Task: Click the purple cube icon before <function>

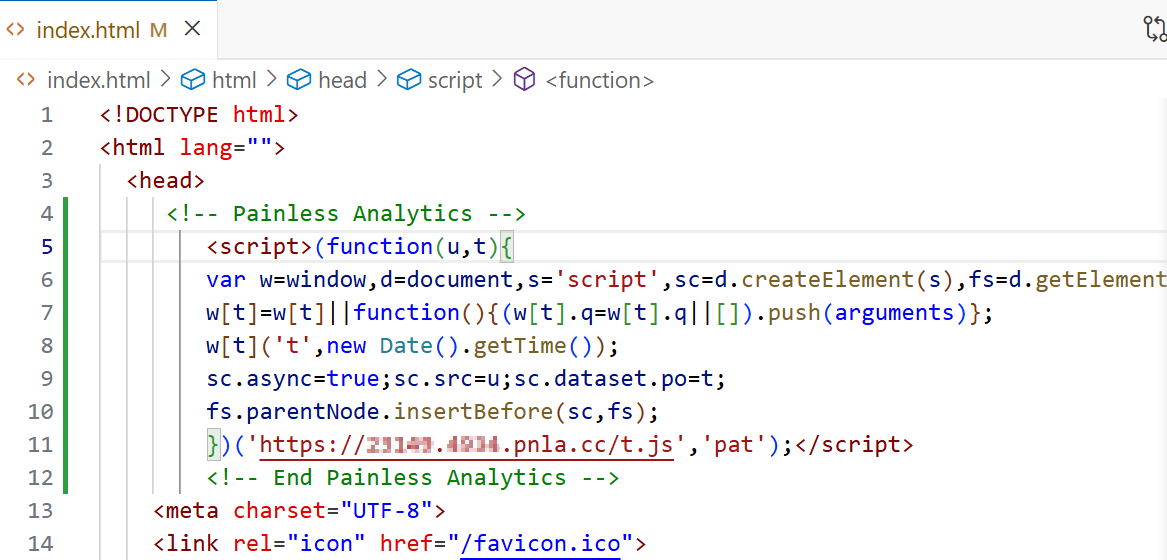Action: (525, 80)
